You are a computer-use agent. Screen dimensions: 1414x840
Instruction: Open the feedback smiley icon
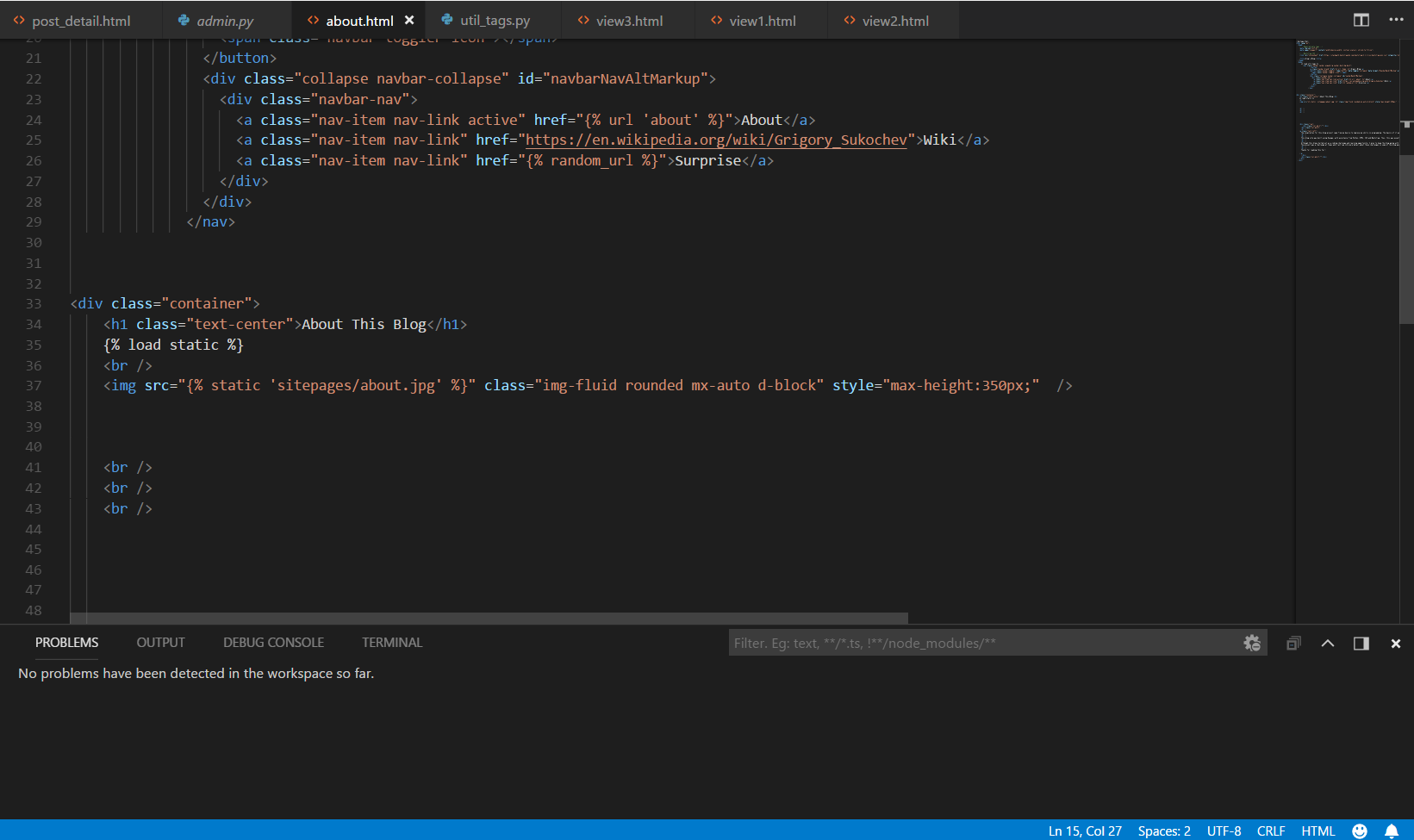point(1360,831)
